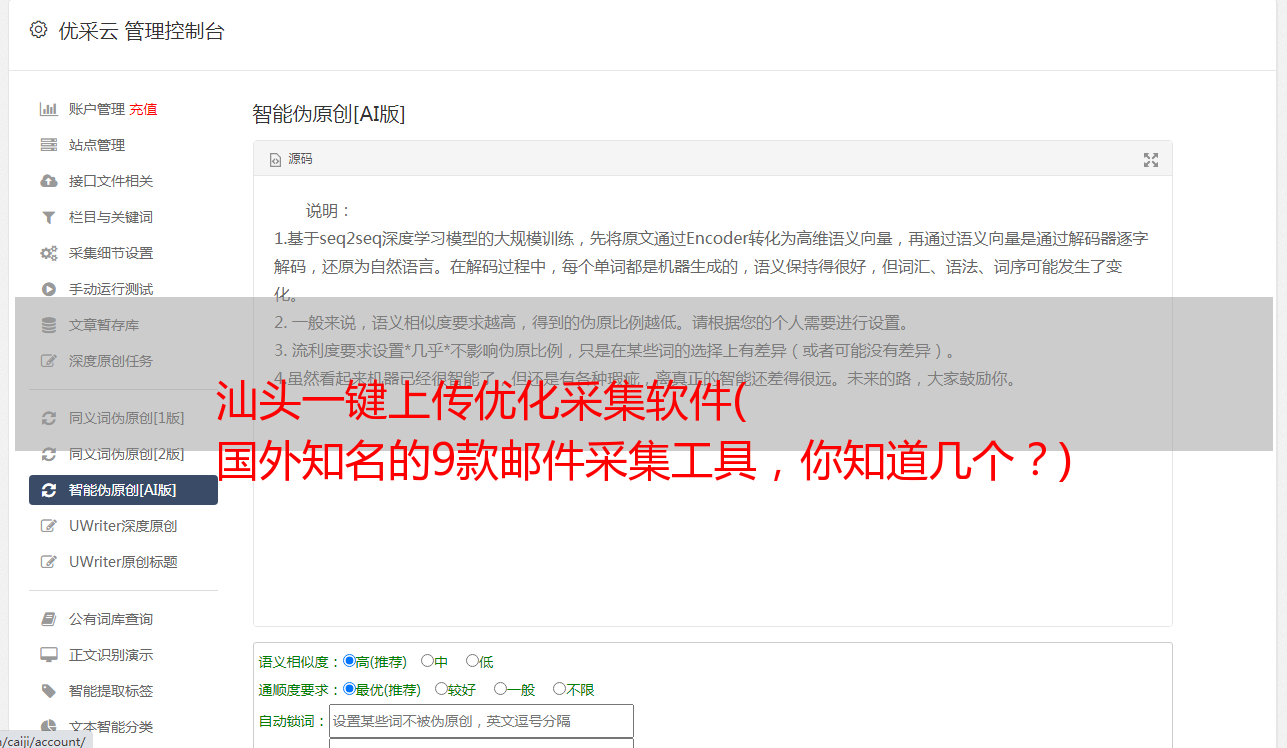Open the 智能伪原创[AI版] menu item
This screenshot has width=1287, height=748.
coord(123,490)
